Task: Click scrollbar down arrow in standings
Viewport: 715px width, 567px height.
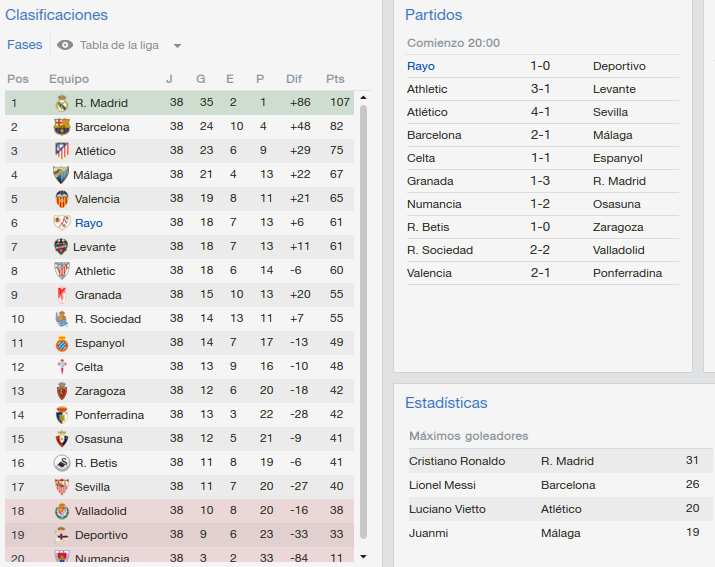Action: click(x=363, y=557)
